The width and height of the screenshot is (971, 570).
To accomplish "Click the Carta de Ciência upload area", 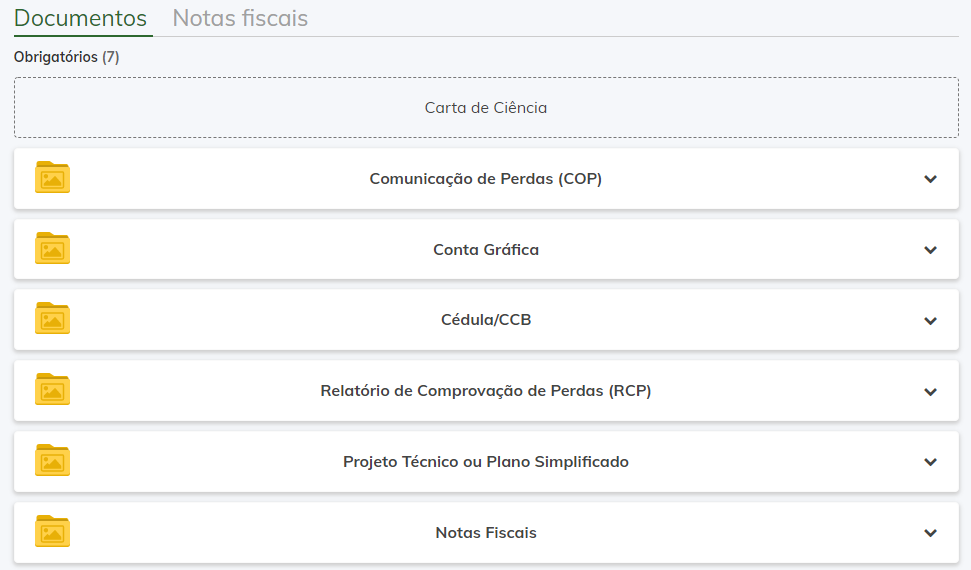I will tap(486, 108).
